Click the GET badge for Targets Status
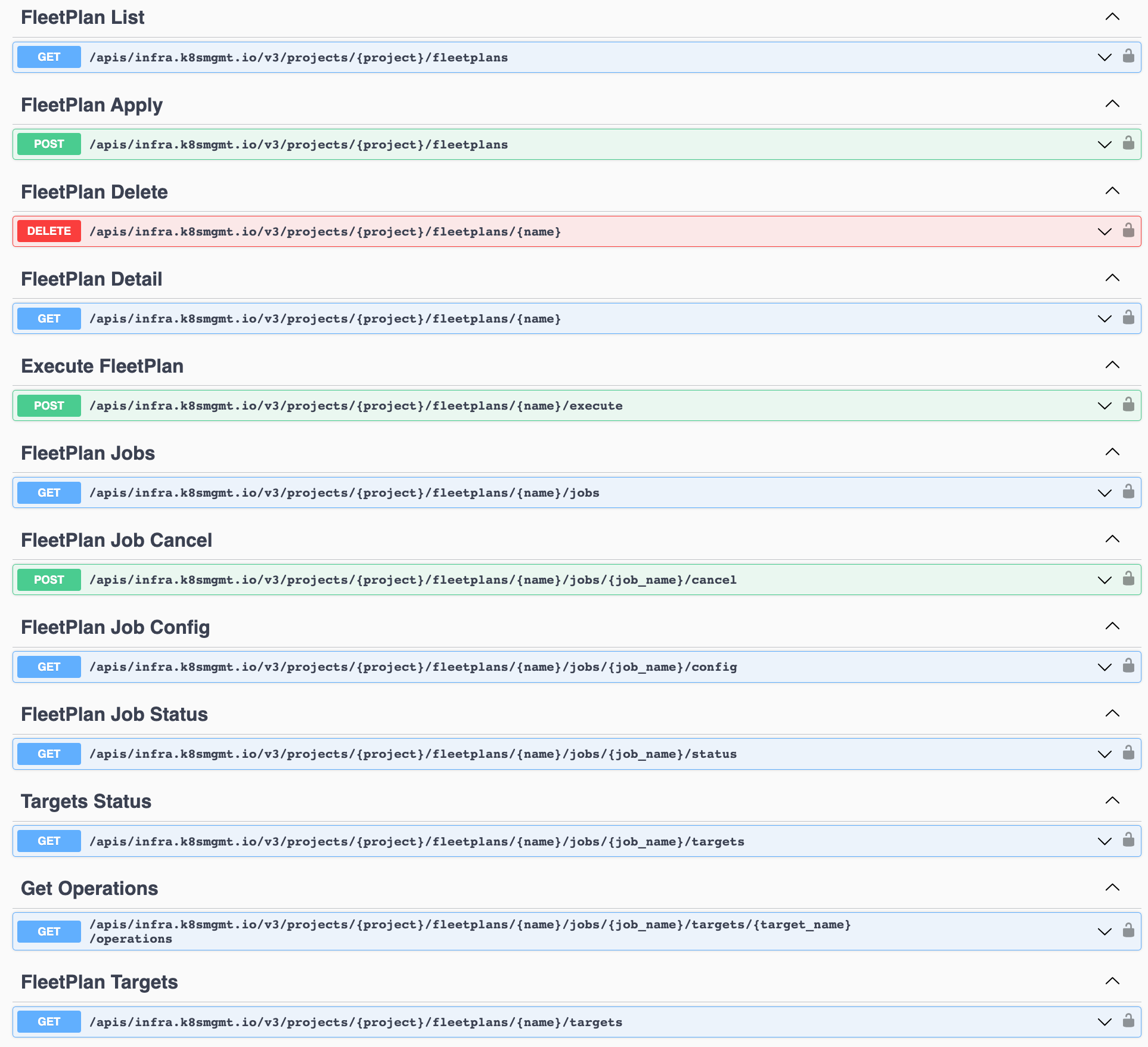1148x1047 pixels. [x=49, y=841]
